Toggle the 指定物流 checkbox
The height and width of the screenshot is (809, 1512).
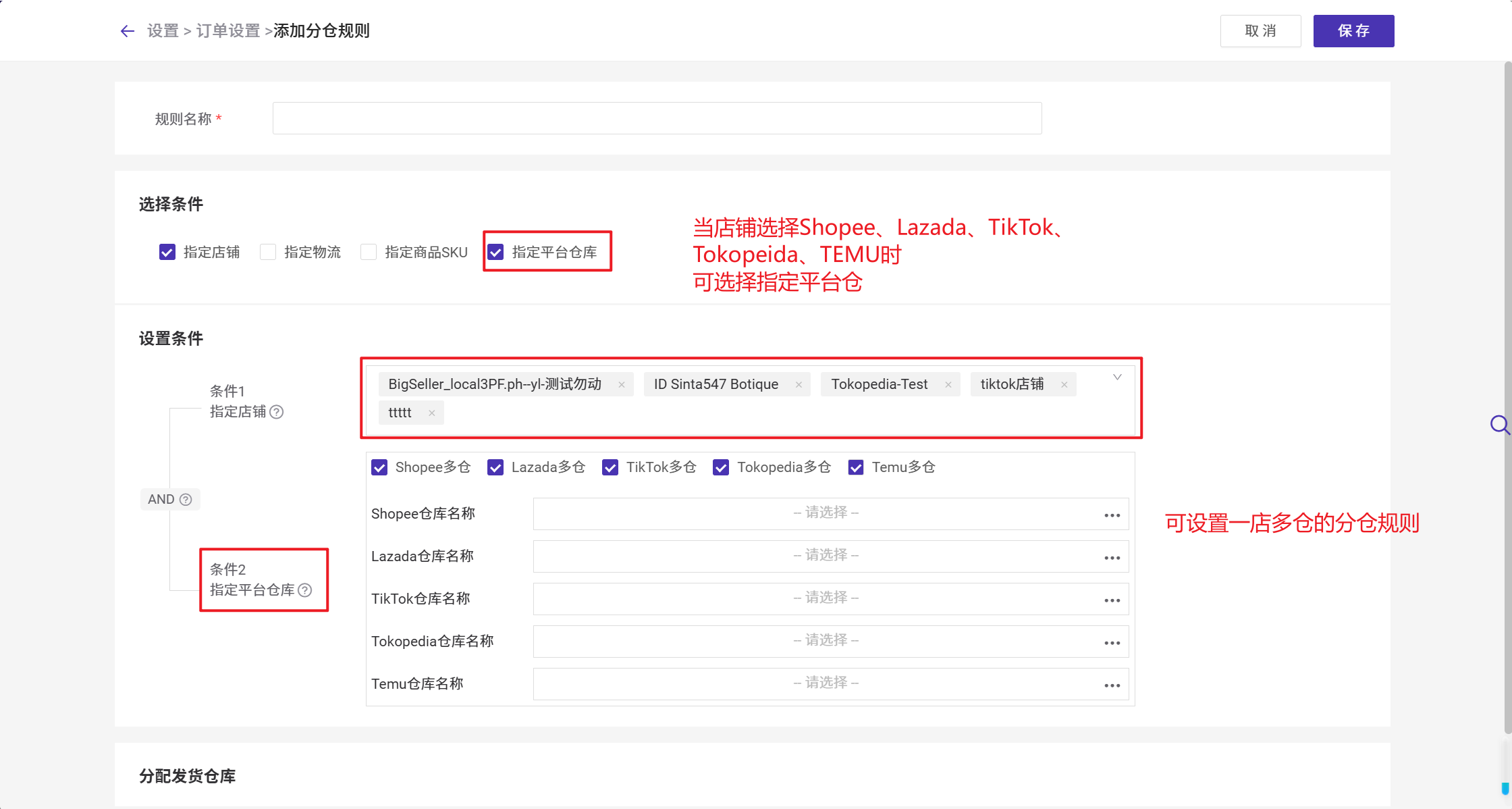268,253
